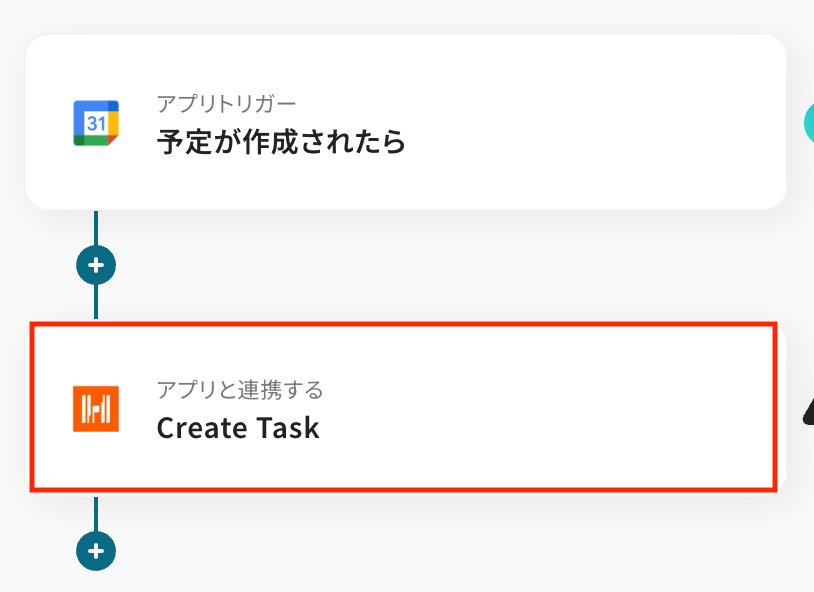Image resolution: width=814 pixels, height=592 pixels.
Task: Click the アプリと連携する label
Action: click(239, 389)
